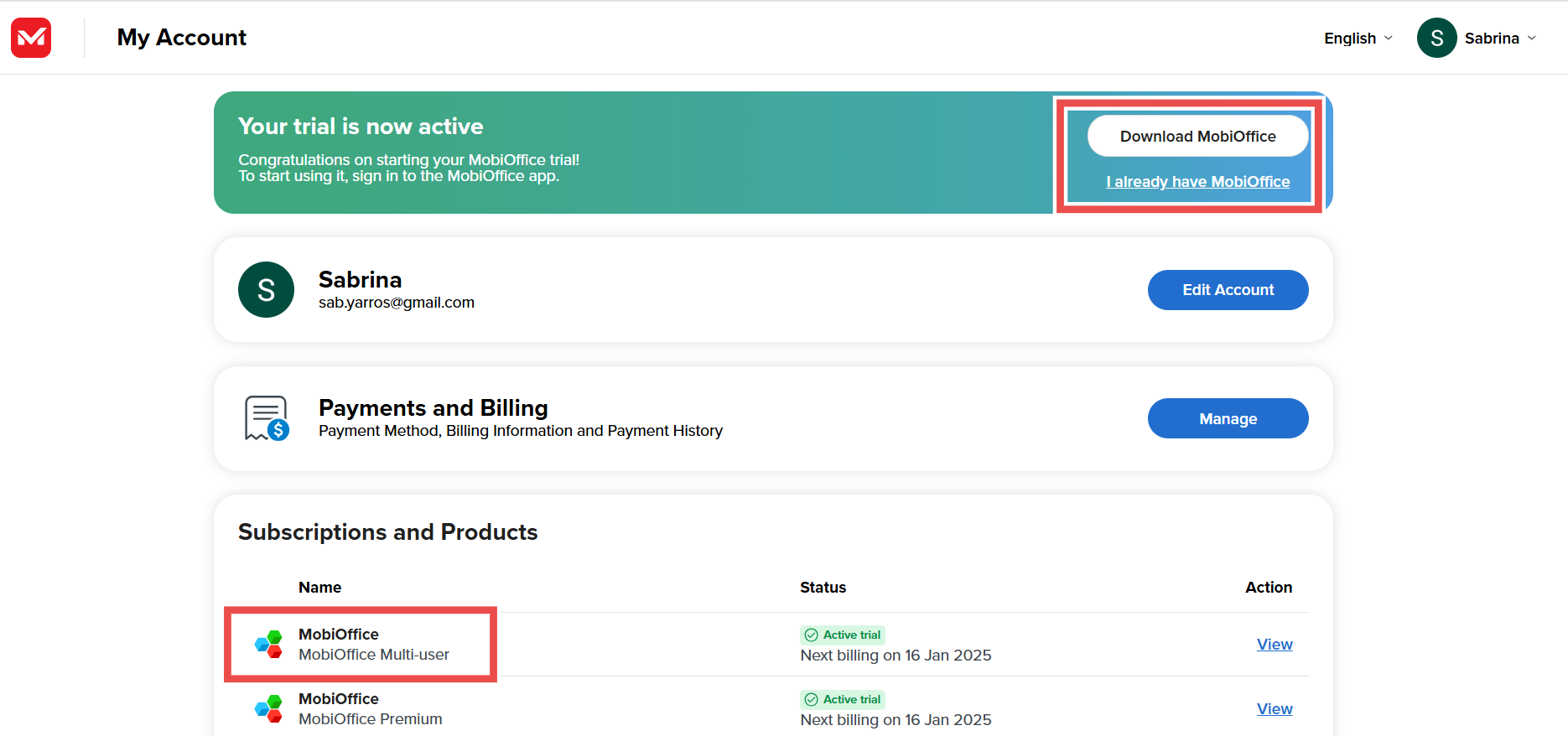Viewport: 1568px width, 736px height.
Task: Click the Premium Active trial badge
Action: [843, 699]
